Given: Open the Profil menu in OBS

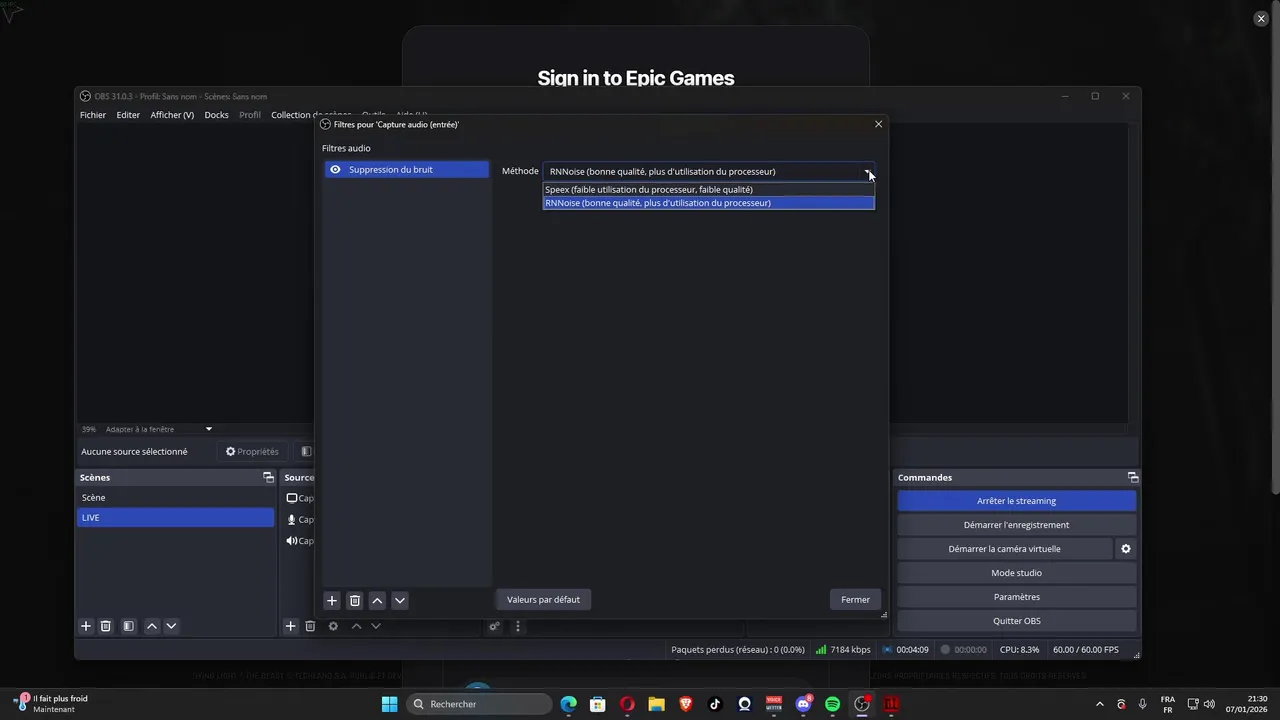Looking at the screenshot, I should tap(250, 115).
